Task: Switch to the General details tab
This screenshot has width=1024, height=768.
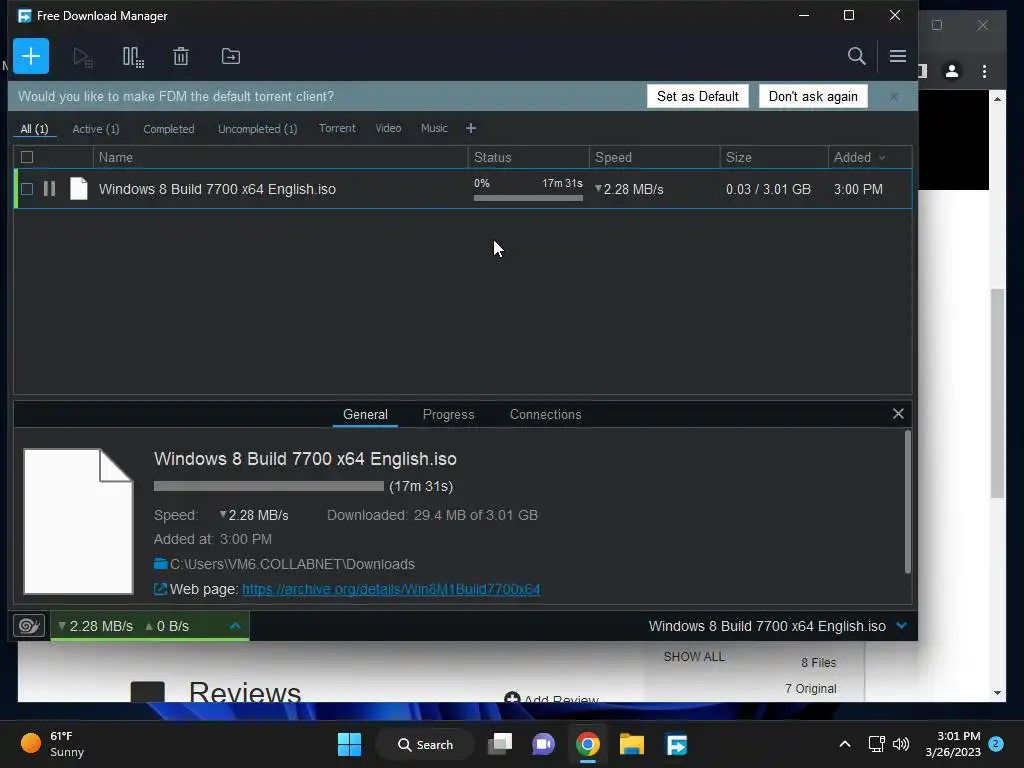Action: pyautogui.click(x=365, y=414)
